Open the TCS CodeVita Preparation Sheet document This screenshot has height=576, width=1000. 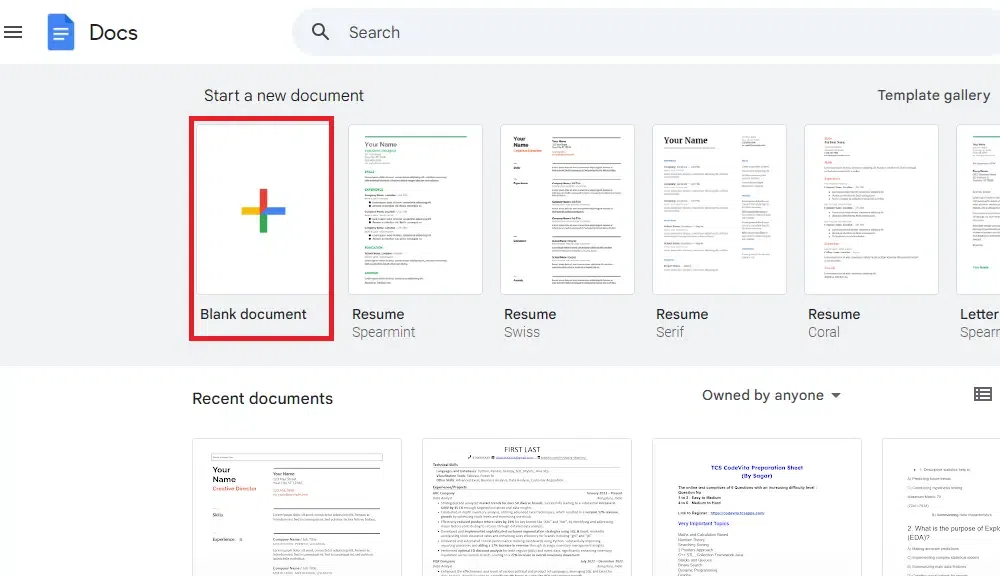[x=757, y=507]
